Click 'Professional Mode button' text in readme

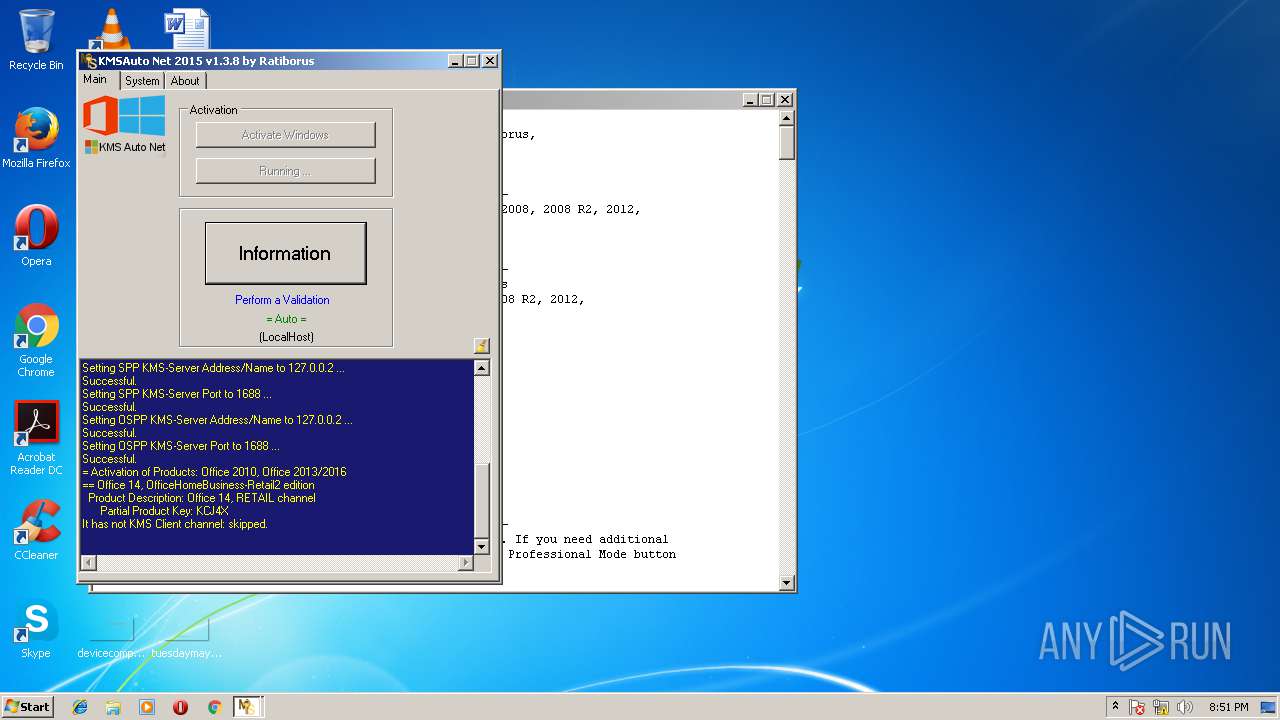592,554
